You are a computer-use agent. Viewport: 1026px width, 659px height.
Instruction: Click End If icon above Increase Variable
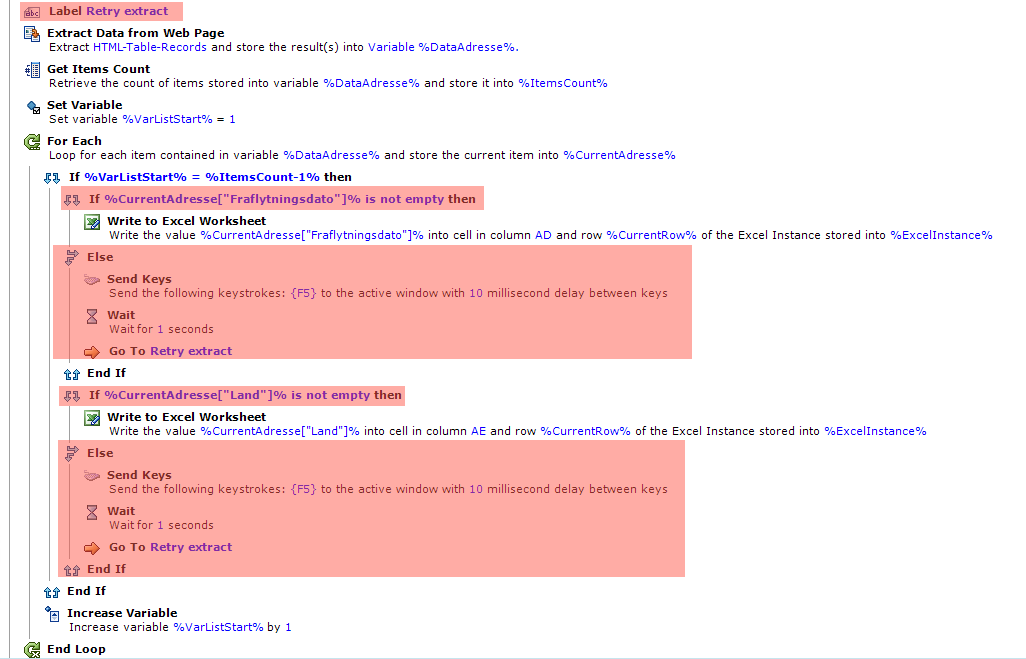(52, 592)
